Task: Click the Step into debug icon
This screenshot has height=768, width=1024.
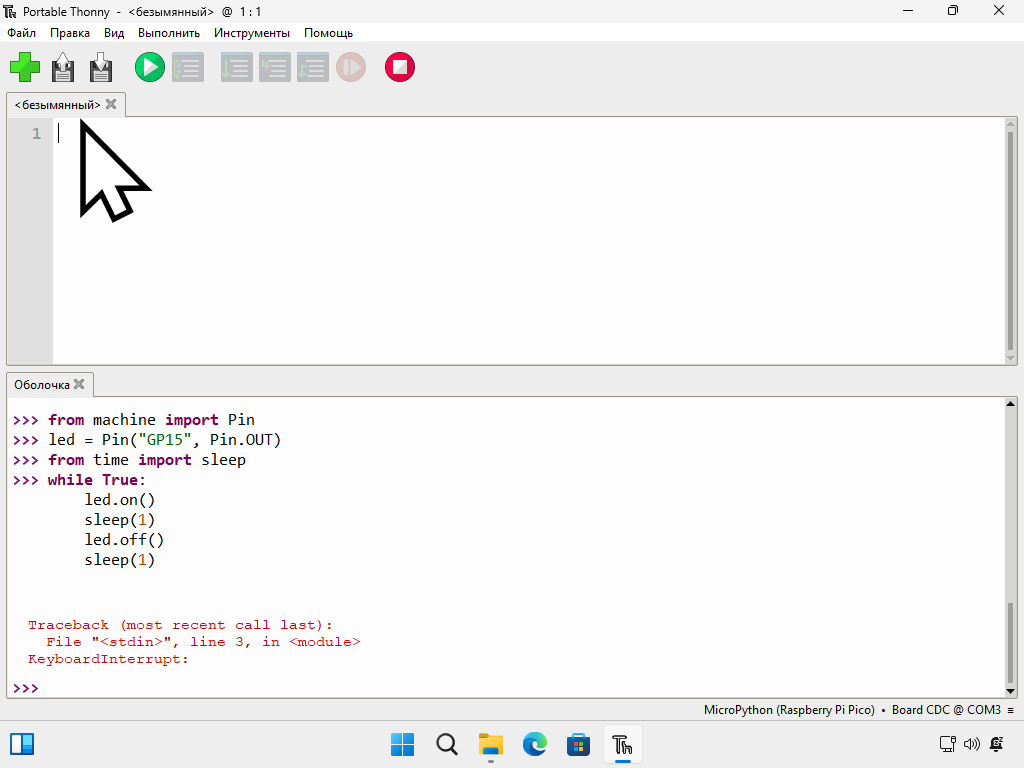Action: pyautogui.click(x=275, y=67)
